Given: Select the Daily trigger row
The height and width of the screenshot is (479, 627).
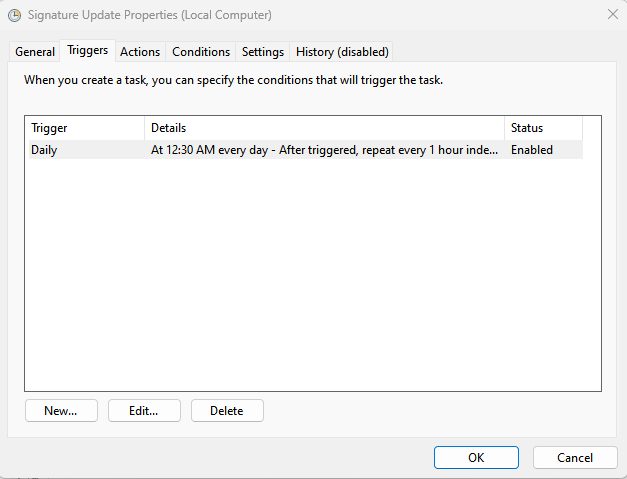Looking at the screenshot, I should (45, 150).
